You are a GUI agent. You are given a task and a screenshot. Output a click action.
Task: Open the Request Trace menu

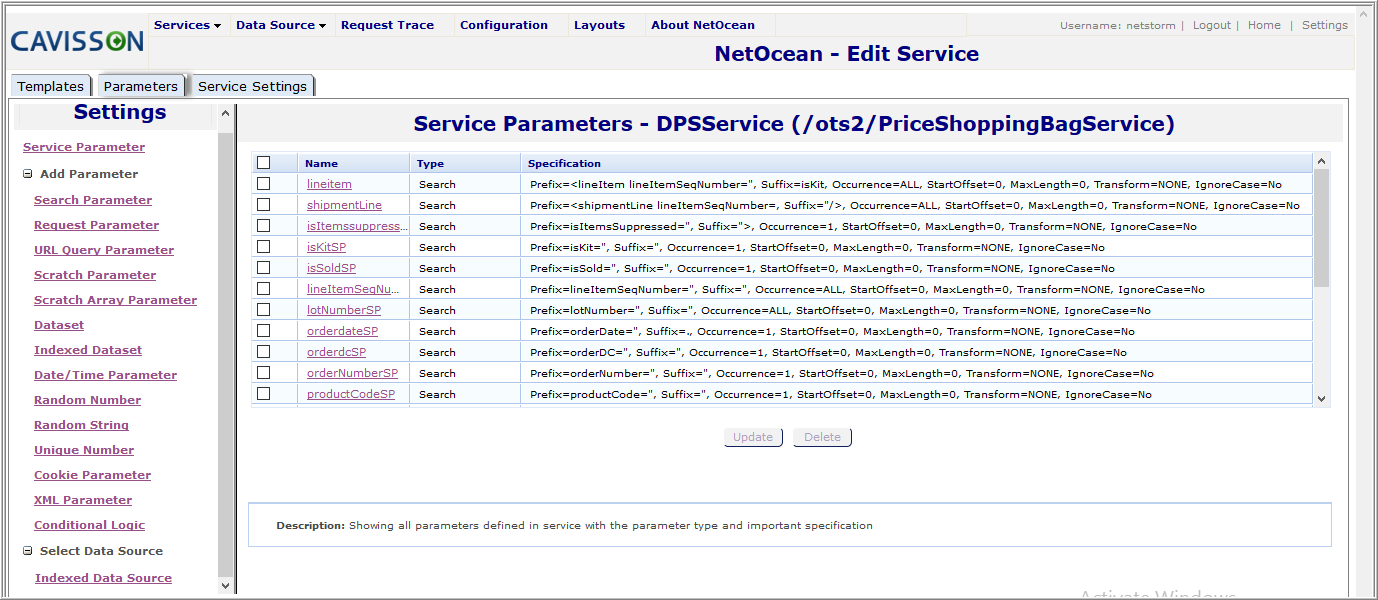[x=387, y=25]
